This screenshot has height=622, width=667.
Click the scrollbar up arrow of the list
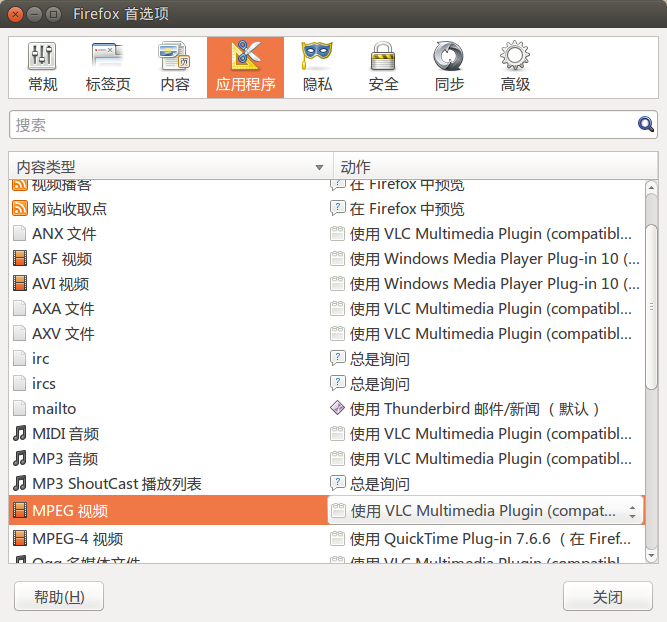coord(651,187)
